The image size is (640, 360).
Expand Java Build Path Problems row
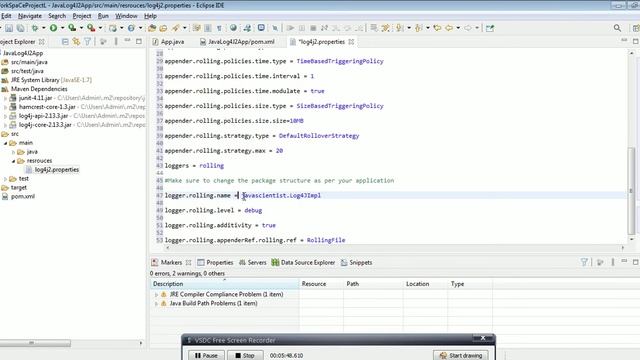pos(156,303)
